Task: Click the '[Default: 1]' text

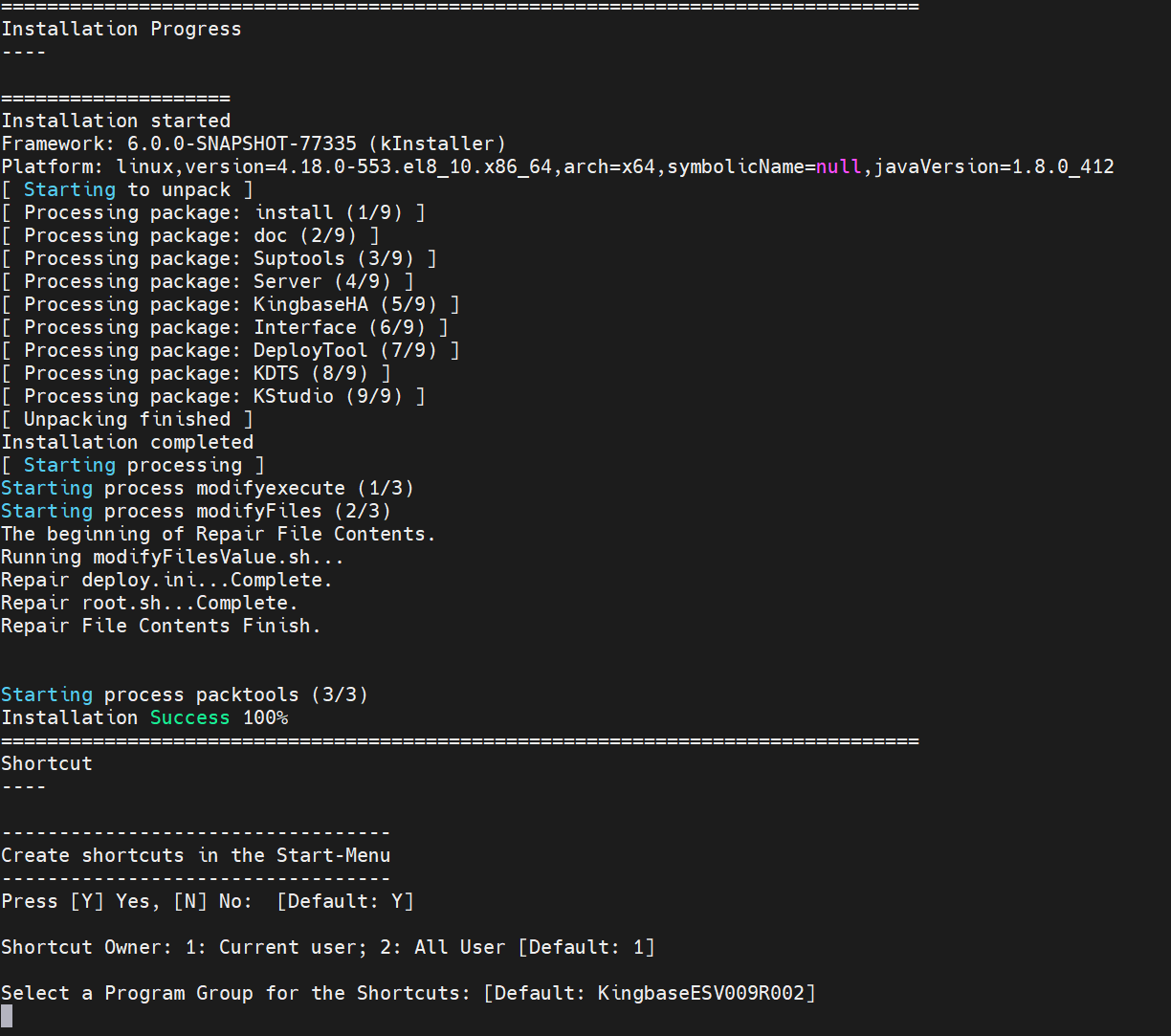Action: [586, 947]
